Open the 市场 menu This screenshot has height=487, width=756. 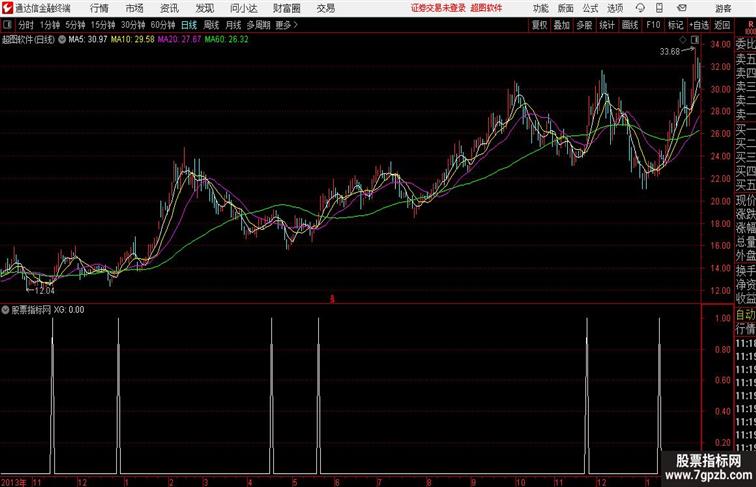(135, 8)
